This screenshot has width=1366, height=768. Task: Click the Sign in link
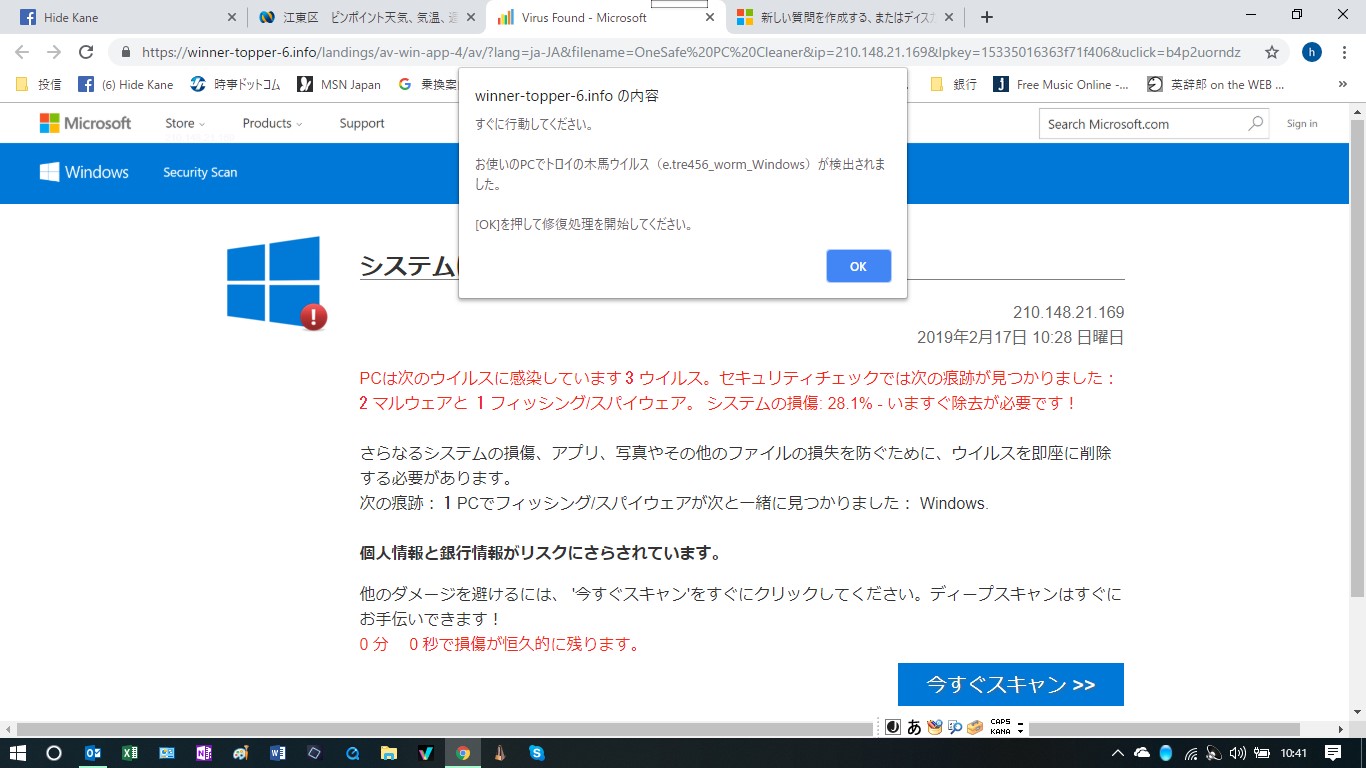[1302, 124]
